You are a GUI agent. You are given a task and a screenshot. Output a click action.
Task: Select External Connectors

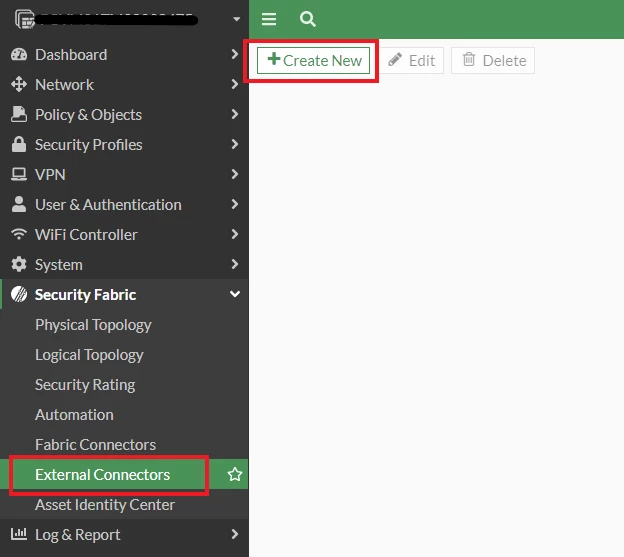point(124,474)
